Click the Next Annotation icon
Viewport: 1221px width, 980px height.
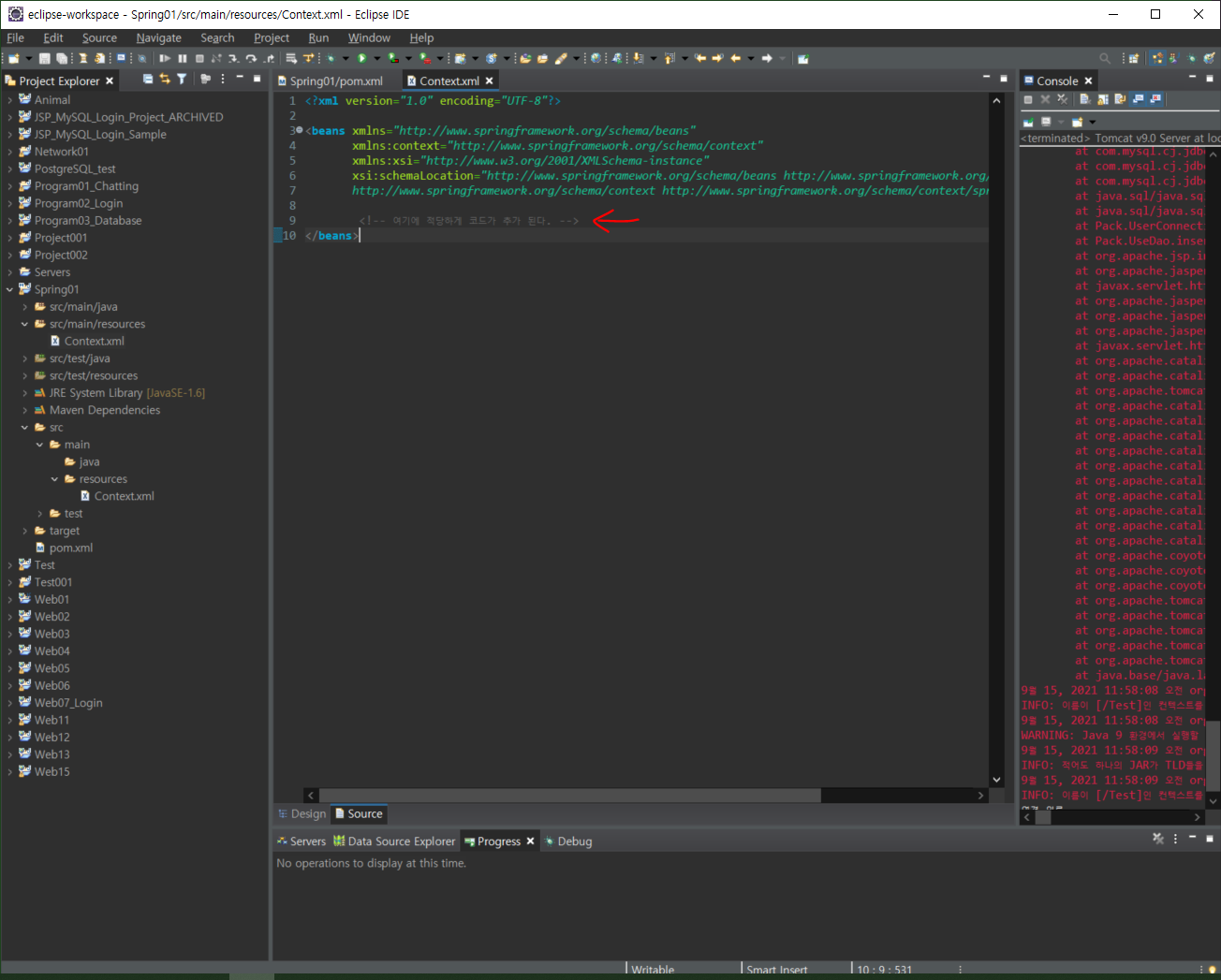tap(638, 58)
